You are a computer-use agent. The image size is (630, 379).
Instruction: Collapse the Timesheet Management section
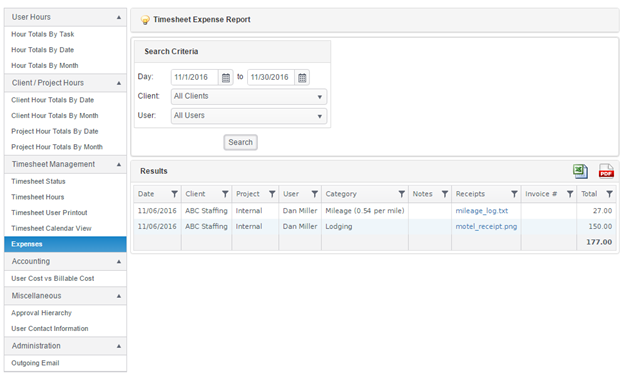(119, 164)
